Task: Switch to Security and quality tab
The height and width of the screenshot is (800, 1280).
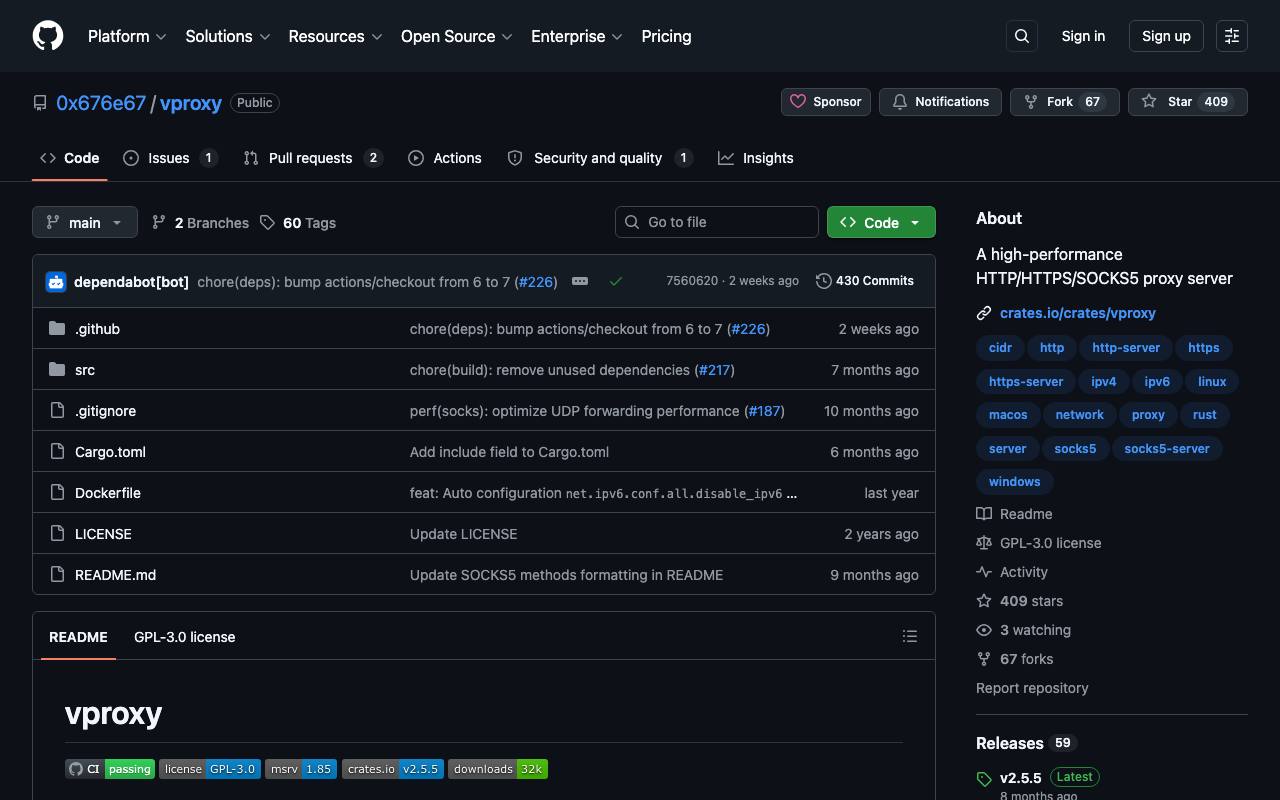Action: pos(600,158)
